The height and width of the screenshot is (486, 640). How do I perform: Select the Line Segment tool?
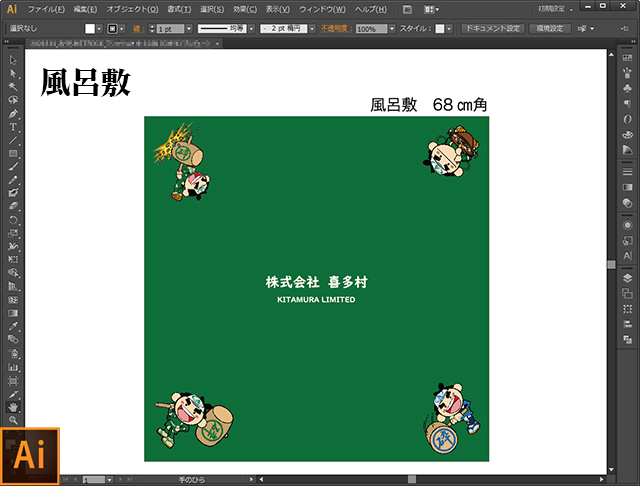(x=13, y=140)
